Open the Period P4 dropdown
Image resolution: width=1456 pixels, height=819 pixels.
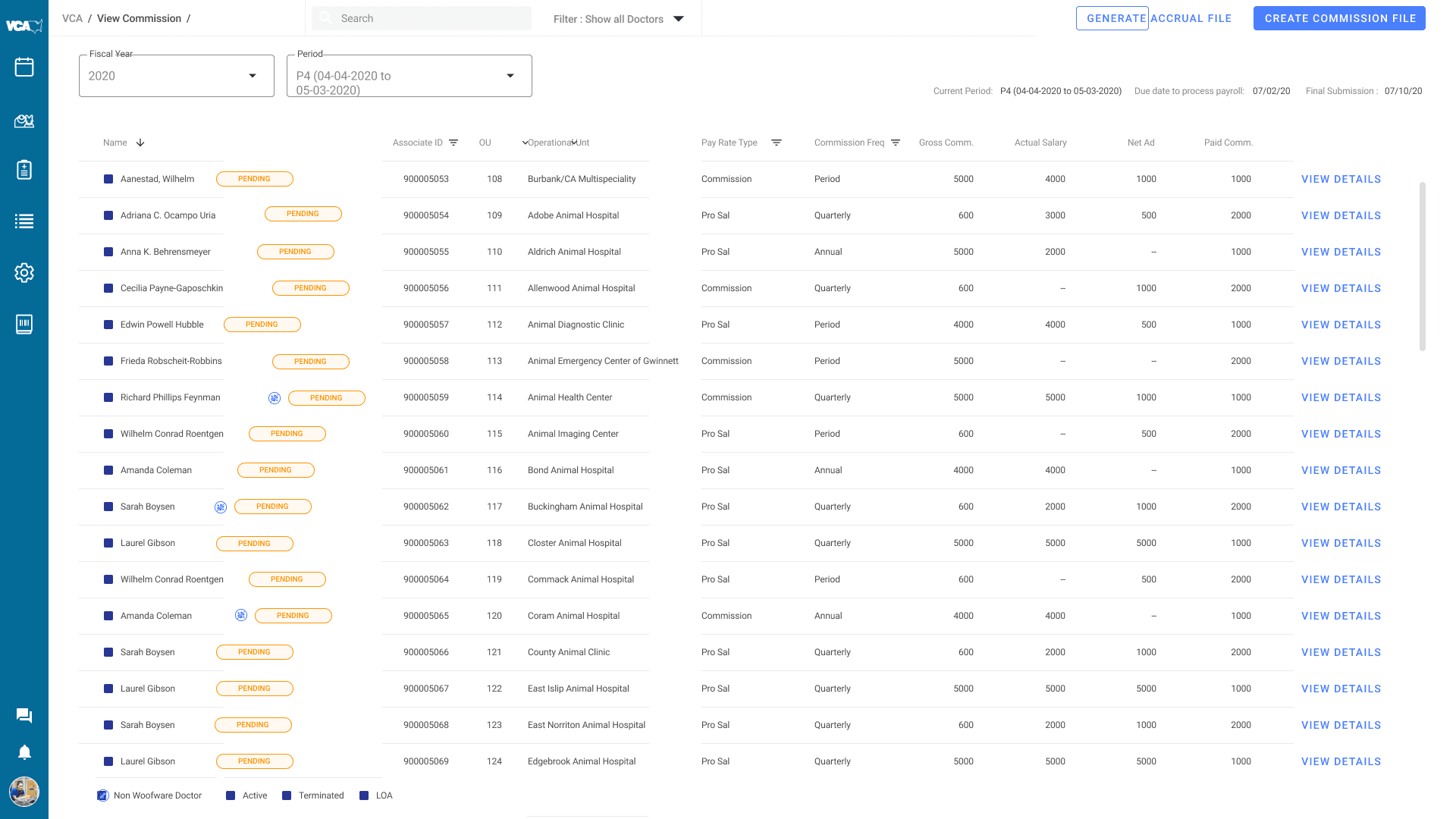pyautogui.click(x=409, y=76)
